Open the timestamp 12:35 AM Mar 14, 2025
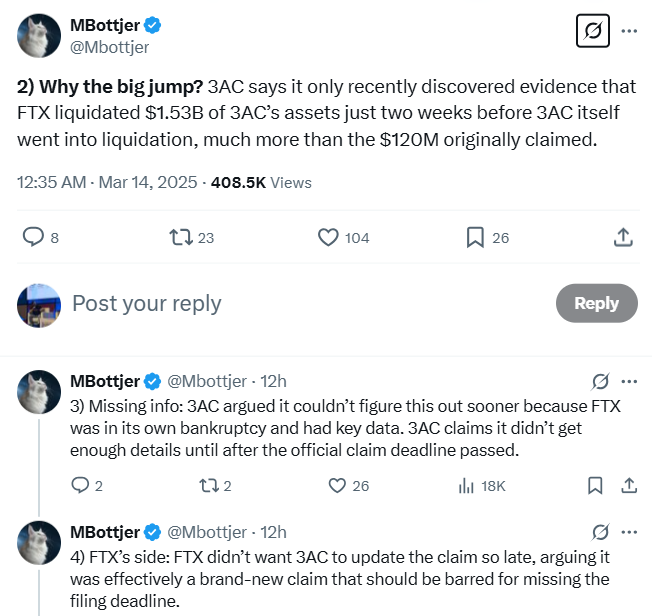Screen dimensions: 652x616 tap(108, 183)
